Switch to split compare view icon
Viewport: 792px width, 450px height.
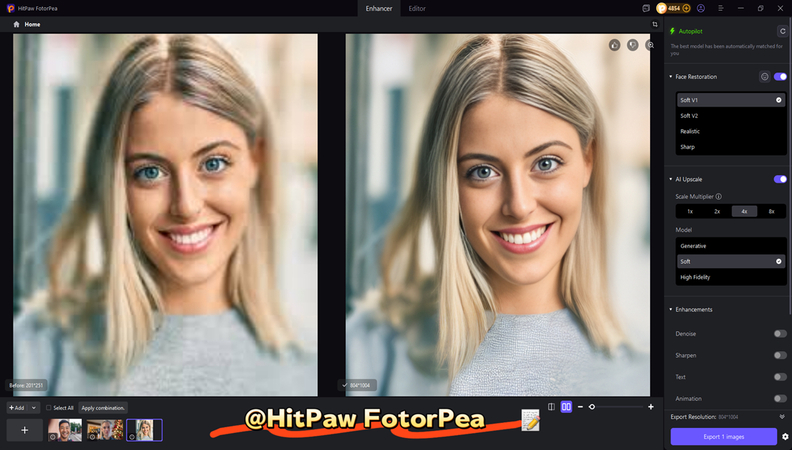coord(552,407)
